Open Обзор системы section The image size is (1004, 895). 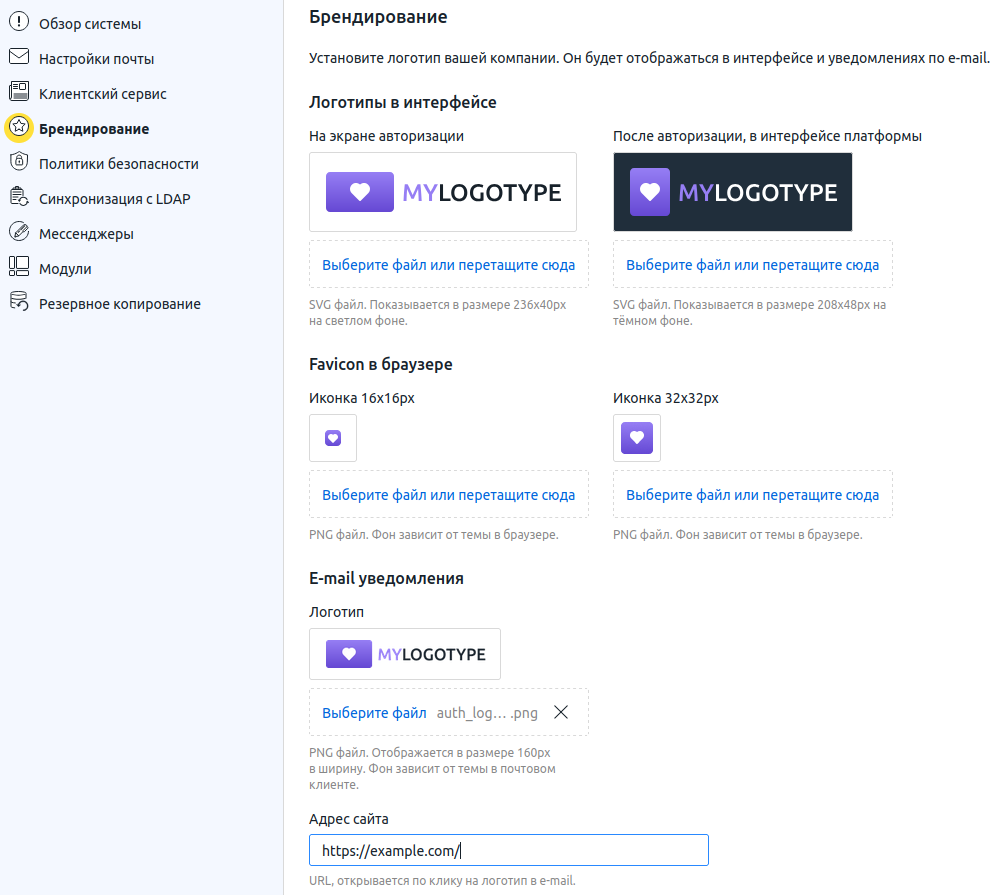(90, 24)
